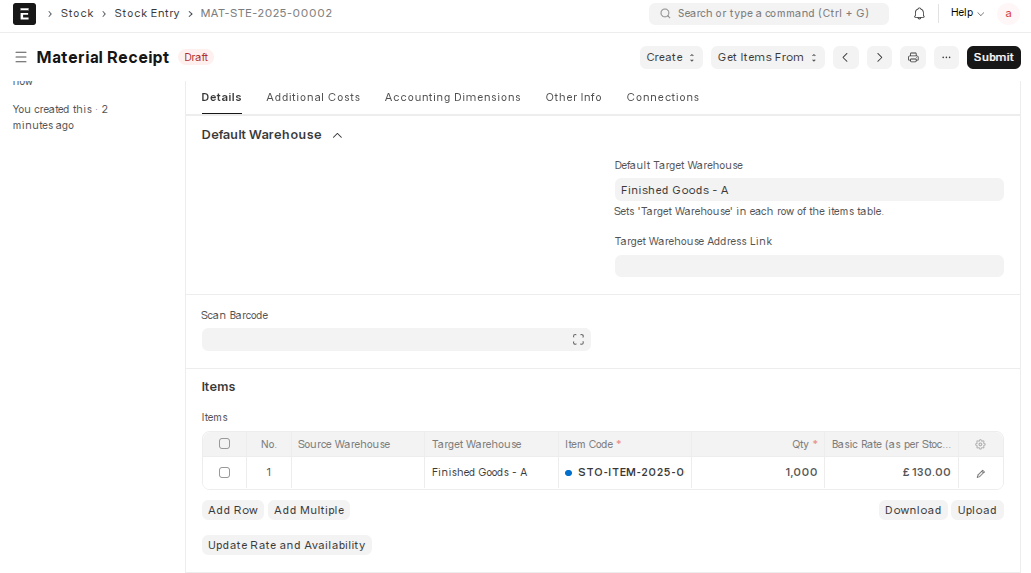Click the Target Warehouse column header
This screenshot has width=1031, height=573.
(491, 444)
